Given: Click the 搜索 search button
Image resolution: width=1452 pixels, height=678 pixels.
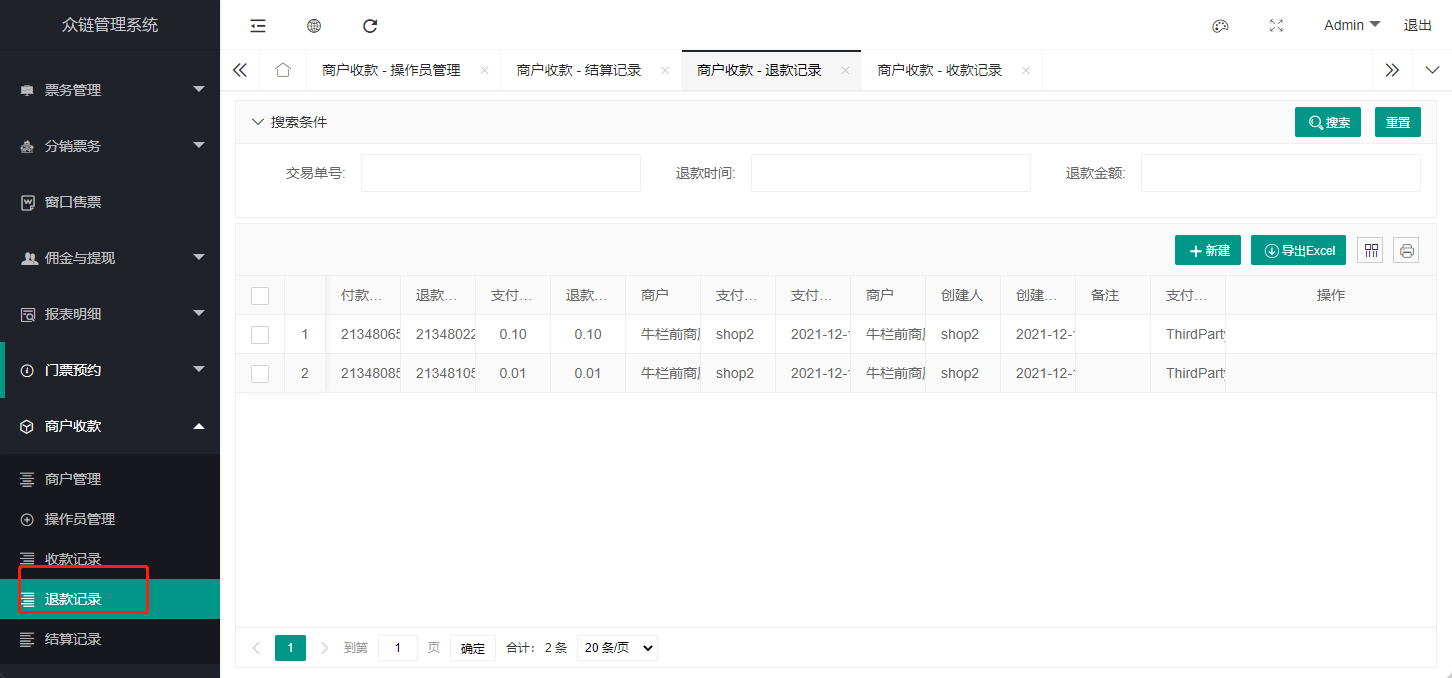Looking at the screenshot, I should click(x=1327, y=121).
